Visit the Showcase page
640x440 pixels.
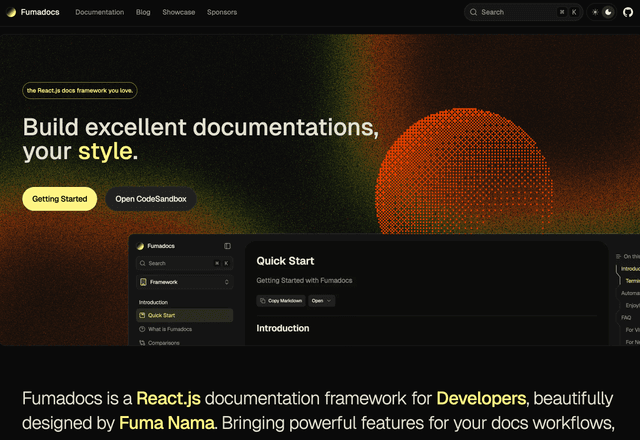click(179, 12)
